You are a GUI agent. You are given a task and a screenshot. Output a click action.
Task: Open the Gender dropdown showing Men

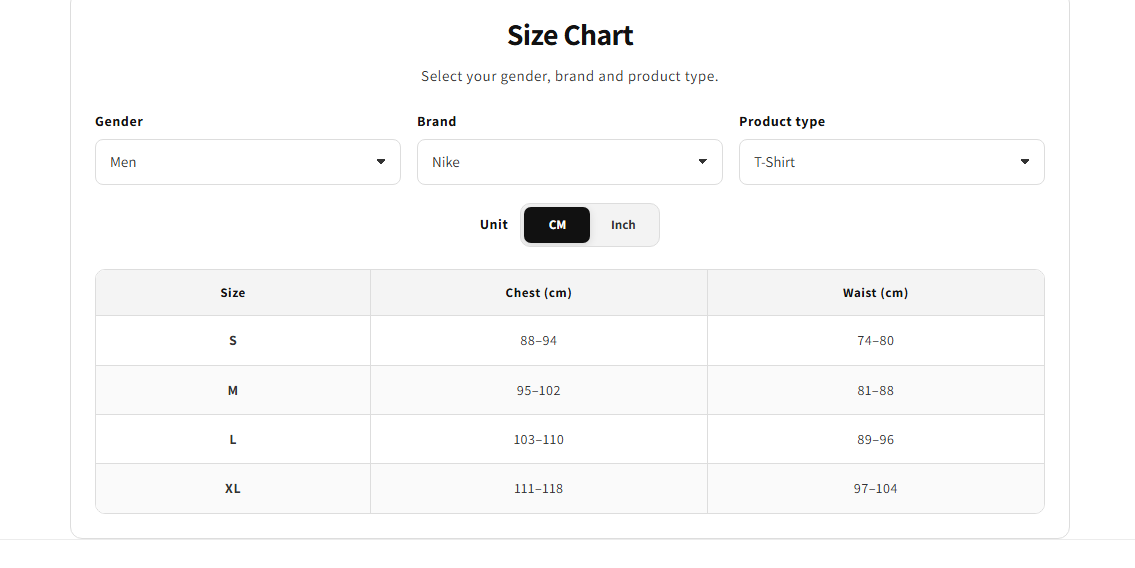coord(248,162)
